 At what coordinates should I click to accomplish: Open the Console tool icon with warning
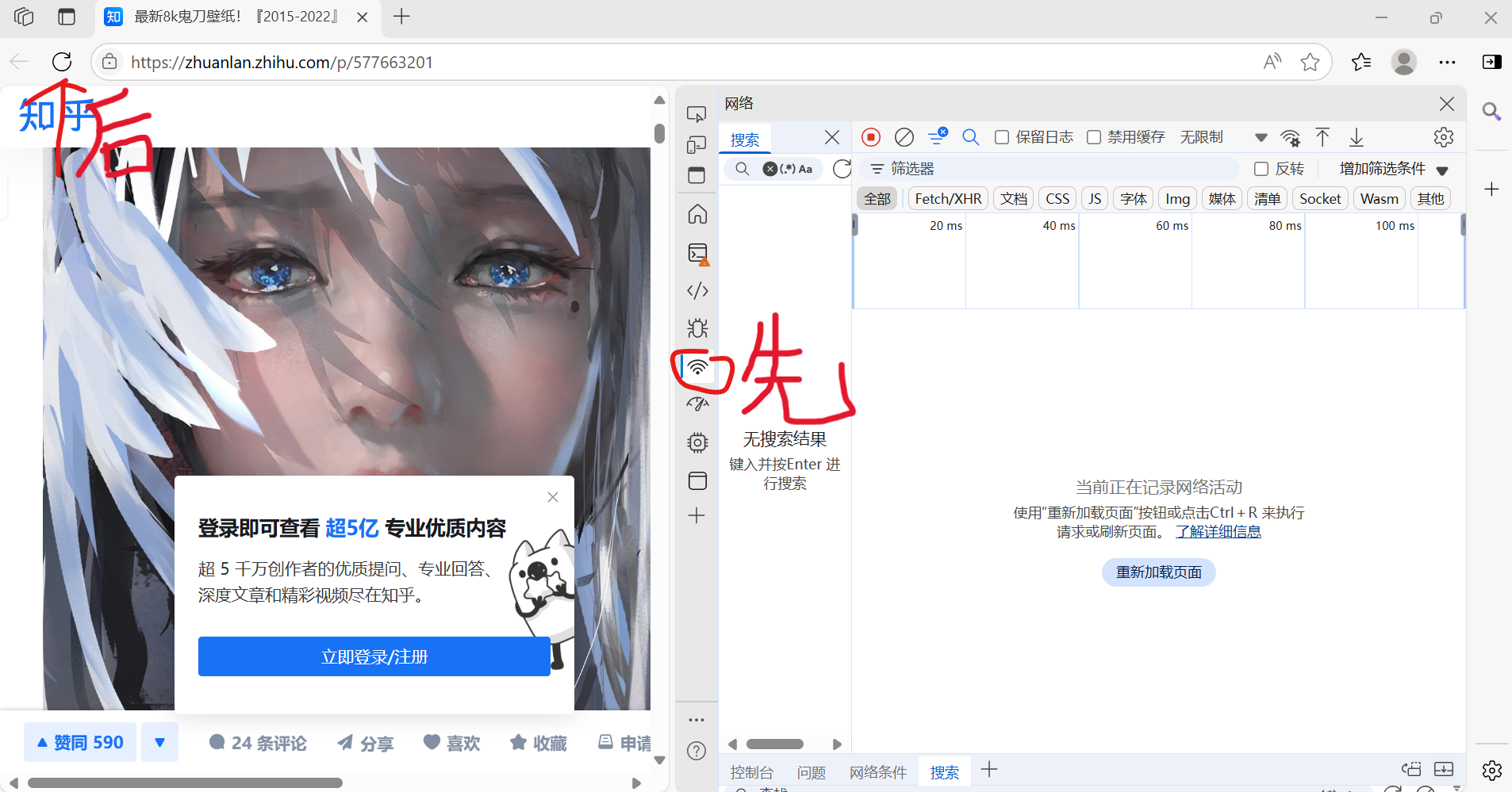[698, 254]
